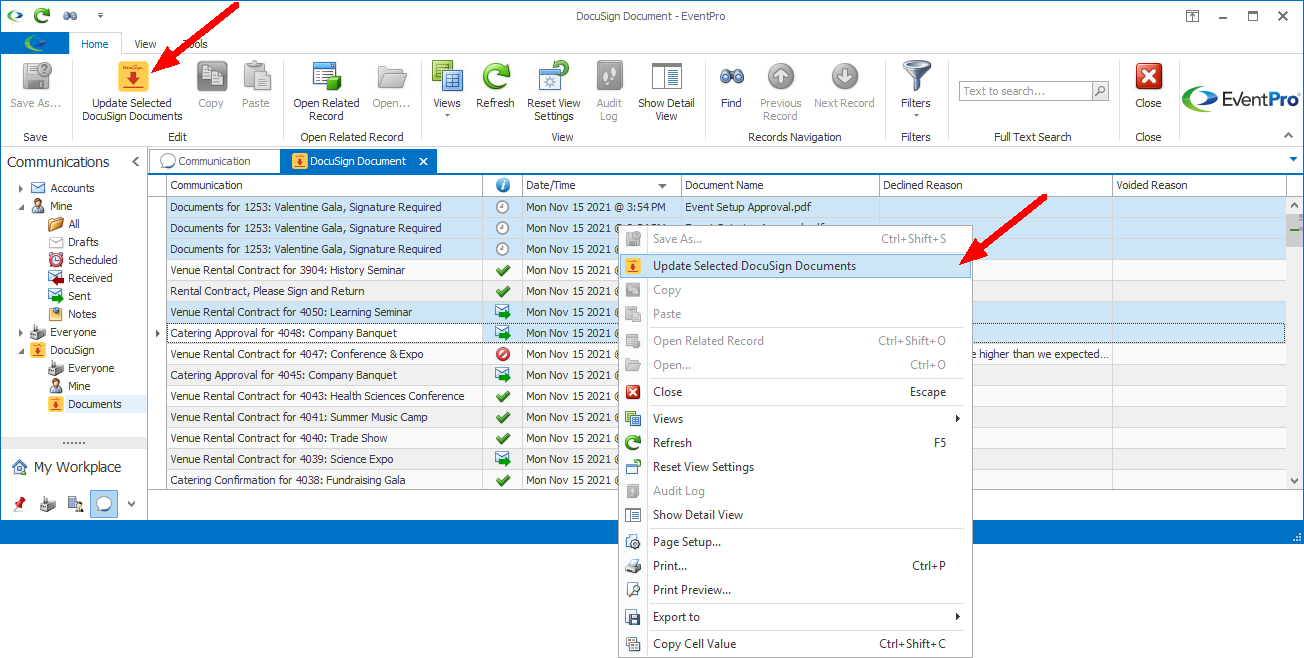1304x658 pixels.
Task: Click Update Selected DocuSign Documents ribbon button
Action: pyautogui.click(x=132, y=92)
